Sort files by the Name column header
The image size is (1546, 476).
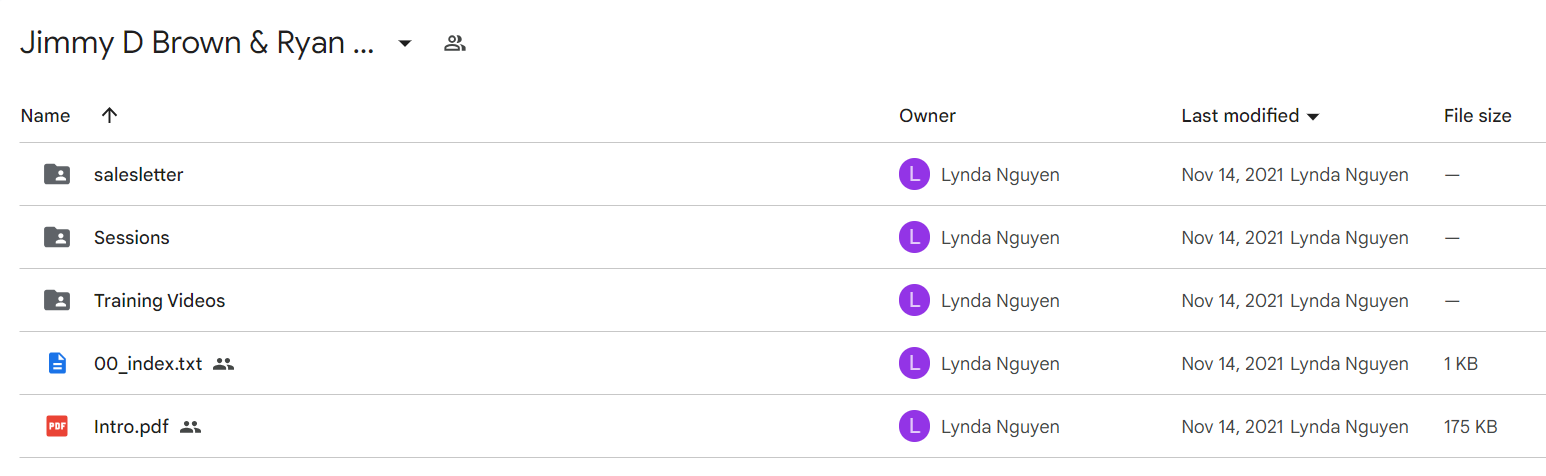point(45,116)
